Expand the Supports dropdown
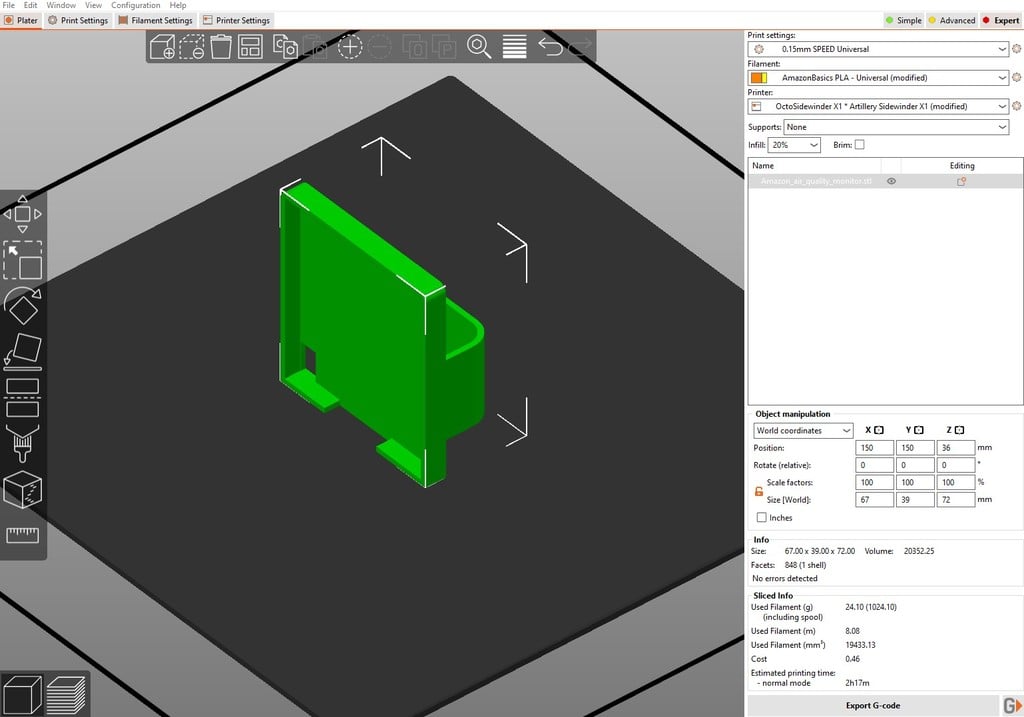 click(1002, 127)
